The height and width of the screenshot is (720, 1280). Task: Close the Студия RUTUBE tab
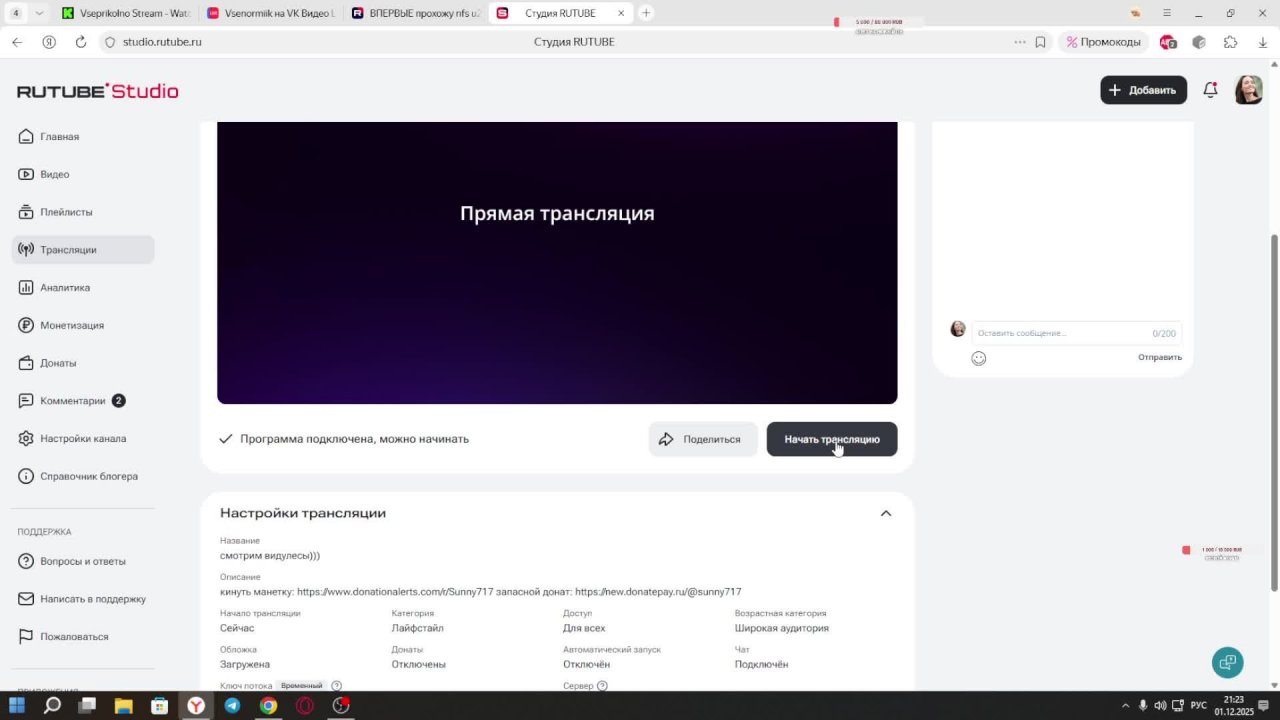click(621, 13)
